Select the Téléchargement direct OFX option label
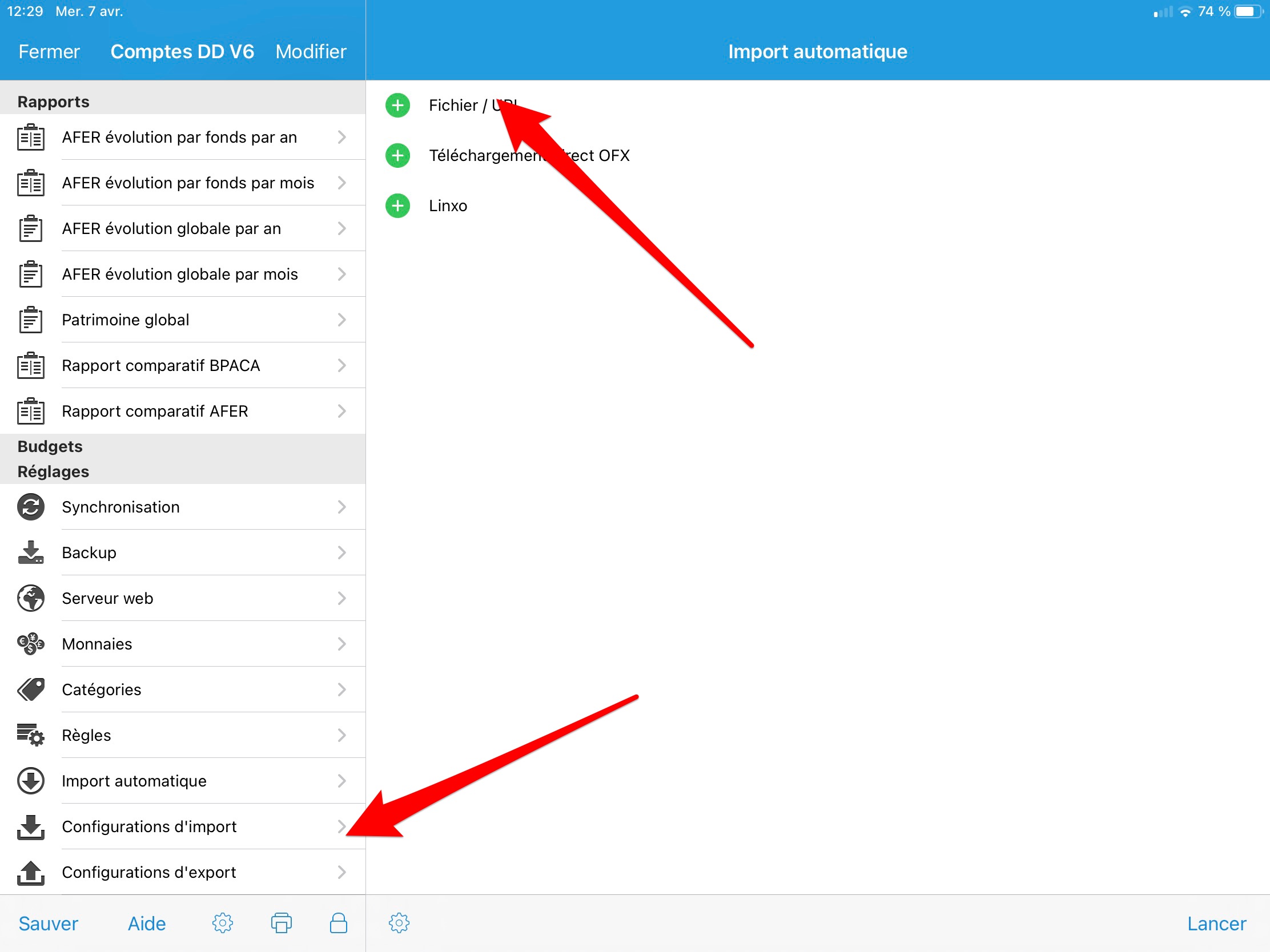The height and width of the screenshot is (952, 1270). [x=529, y=155]
